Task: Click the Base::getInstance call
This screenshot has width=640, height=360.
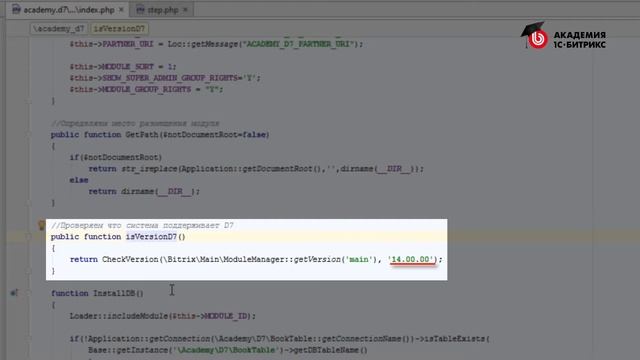Action: click(x=127, y=350)
